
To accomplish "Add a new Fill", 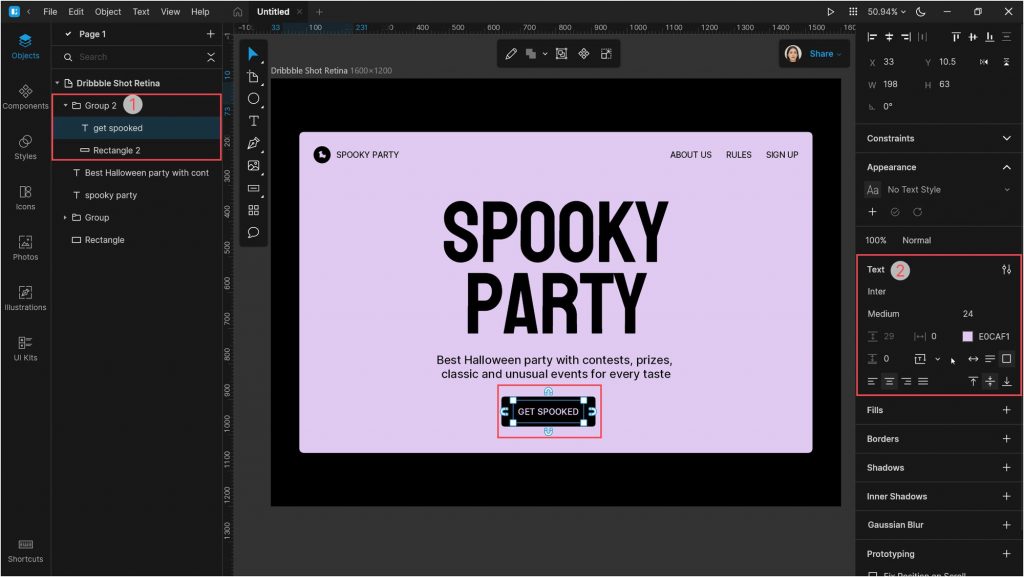I will [x=1006, y=410].
